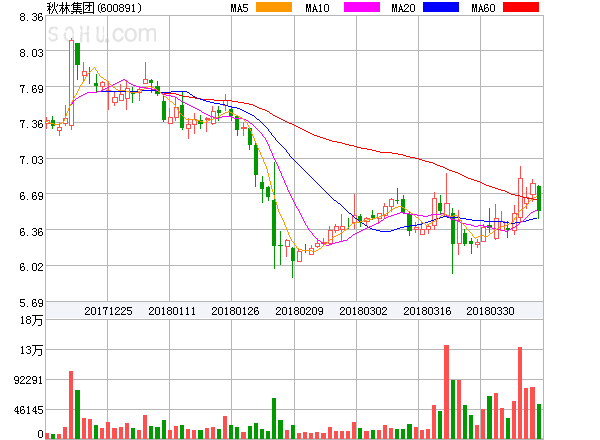The width and height of the screenshot is (600, 440).
Task: Click the 6.36 price axis label
Action: pyautogui.click(x=31, y=232)
